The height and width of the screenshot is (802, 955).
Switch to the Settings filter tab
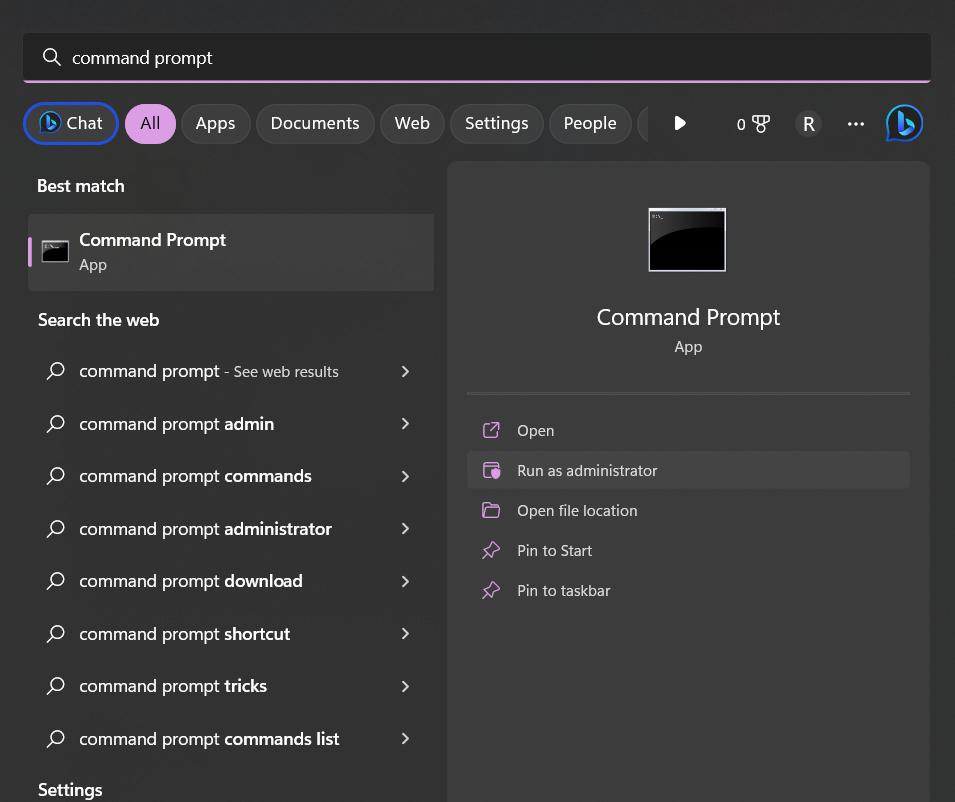pyautogui.click(x=496, y=124)
